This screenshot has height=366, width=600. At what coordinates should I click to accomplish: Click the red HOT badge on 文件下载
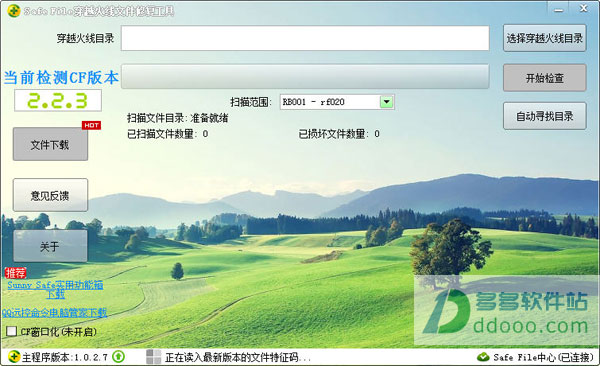pyautogui.click(x=91, y=125)
